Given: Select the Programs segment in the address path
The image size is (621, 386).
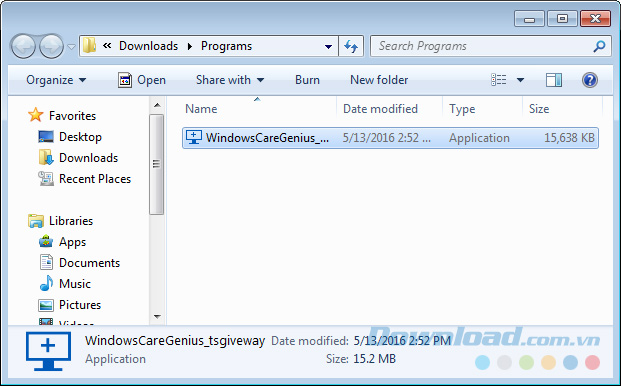Looking at the screenshot, I should coord(226,46).
